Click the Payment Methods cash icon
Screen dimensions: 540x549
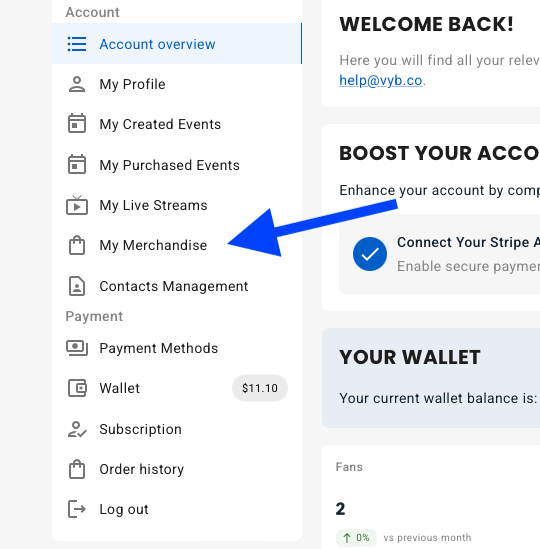coord(77,348)
